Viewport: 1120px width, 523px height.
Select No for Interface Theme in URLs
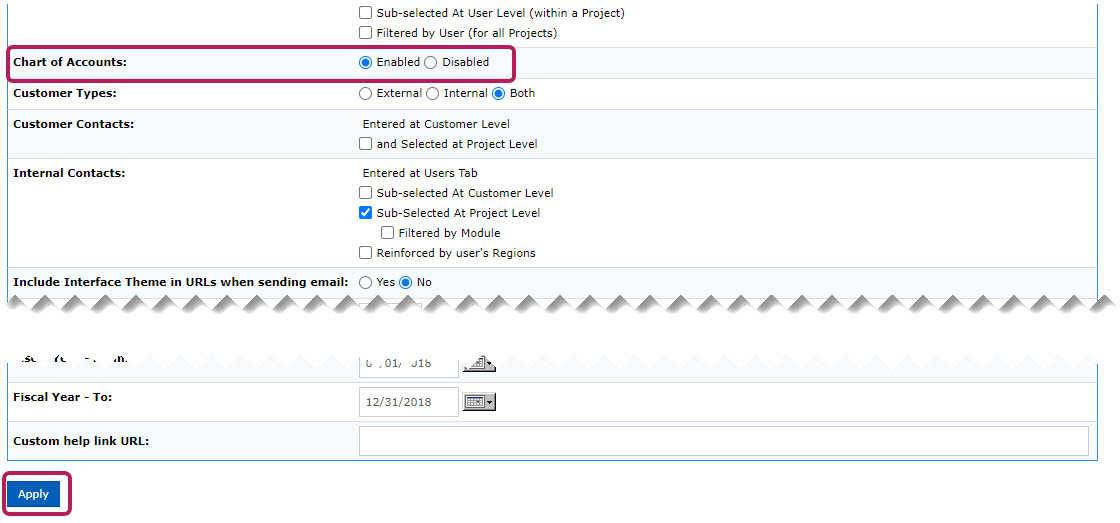(x=406, y=282)
